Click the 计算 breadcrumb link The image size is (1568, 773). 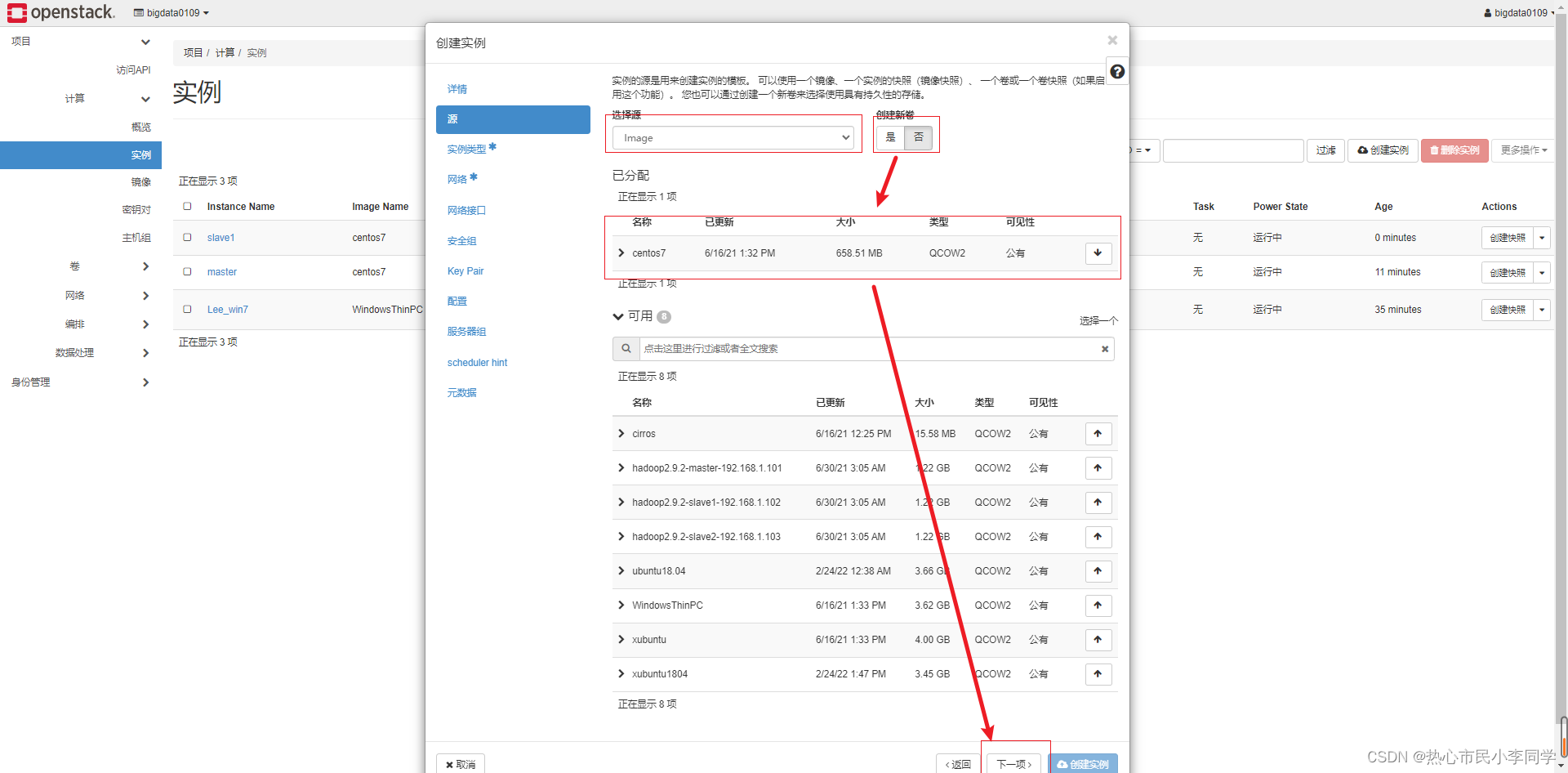(225, 52)
